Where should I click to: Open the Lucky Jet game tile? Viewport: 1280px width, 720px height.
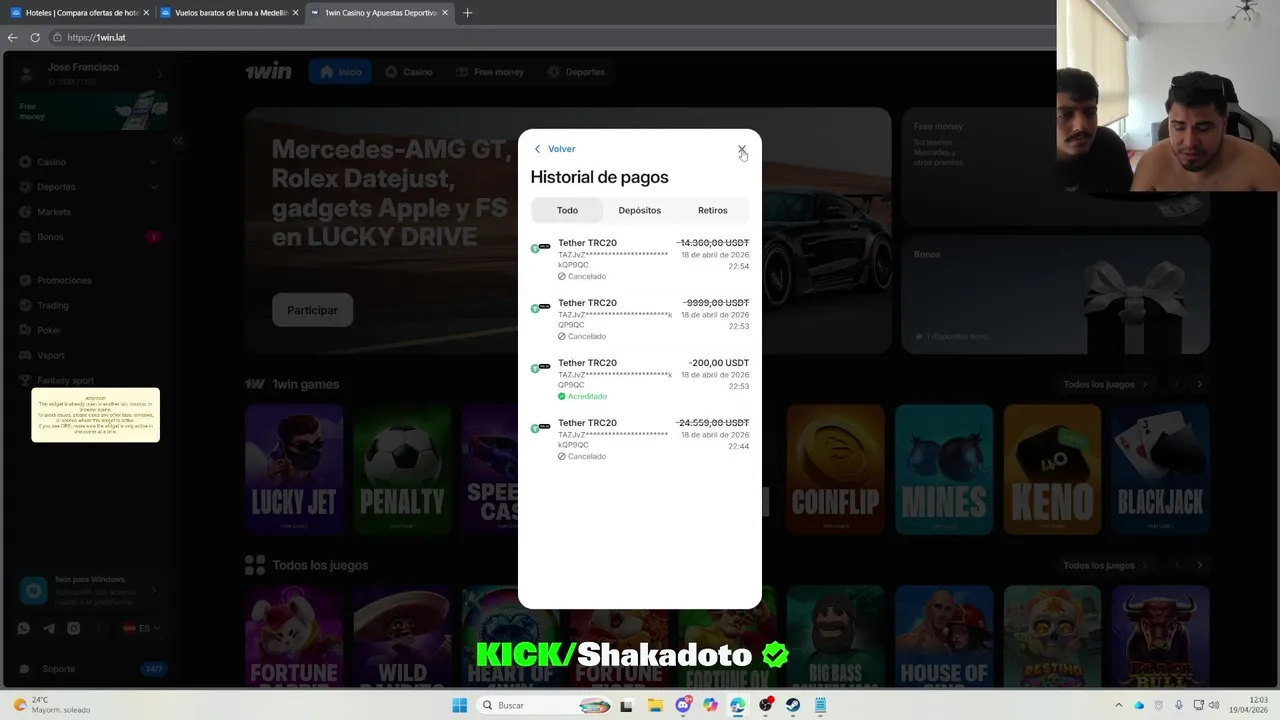(x=293, y=470)
